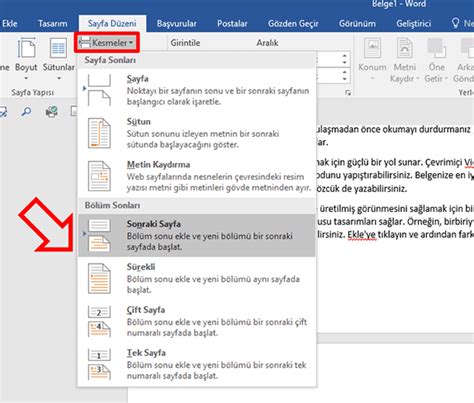Choose Çift Sayfa section break
The width and height of the screenshot is (474, 403).
[197, 321]
